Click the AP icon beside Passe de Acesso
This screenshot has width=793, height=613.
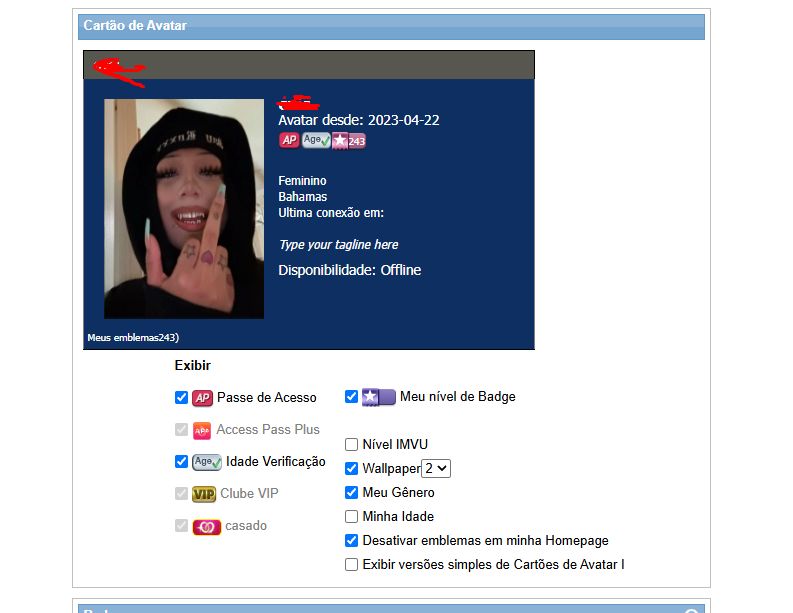coord(202,398)
